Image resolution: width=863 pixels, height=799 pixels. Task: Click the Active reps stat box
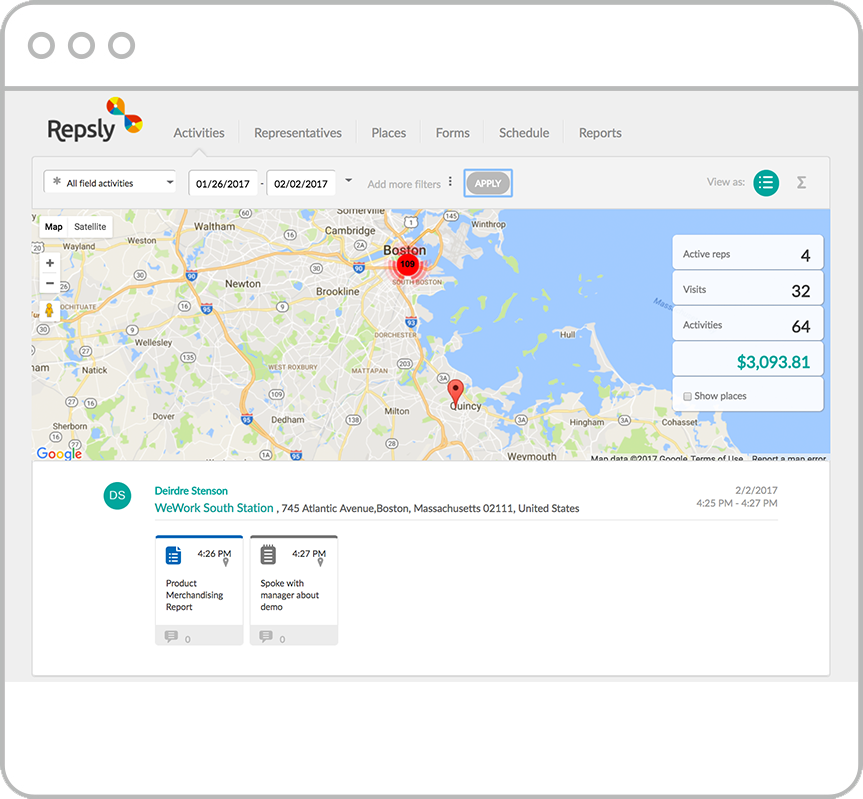tap(748, 253)
